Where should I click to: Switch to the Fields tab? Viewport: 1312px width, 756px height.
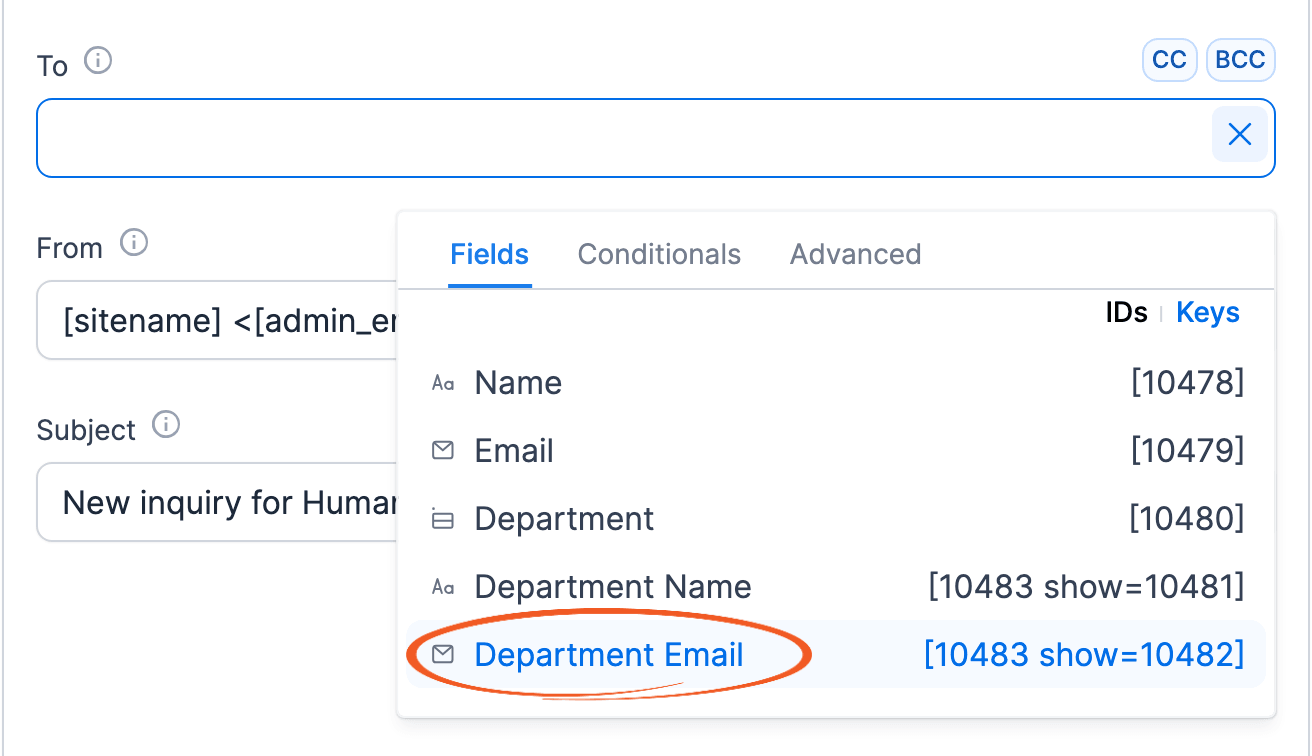pyautogui.click(x=490, y=254)
